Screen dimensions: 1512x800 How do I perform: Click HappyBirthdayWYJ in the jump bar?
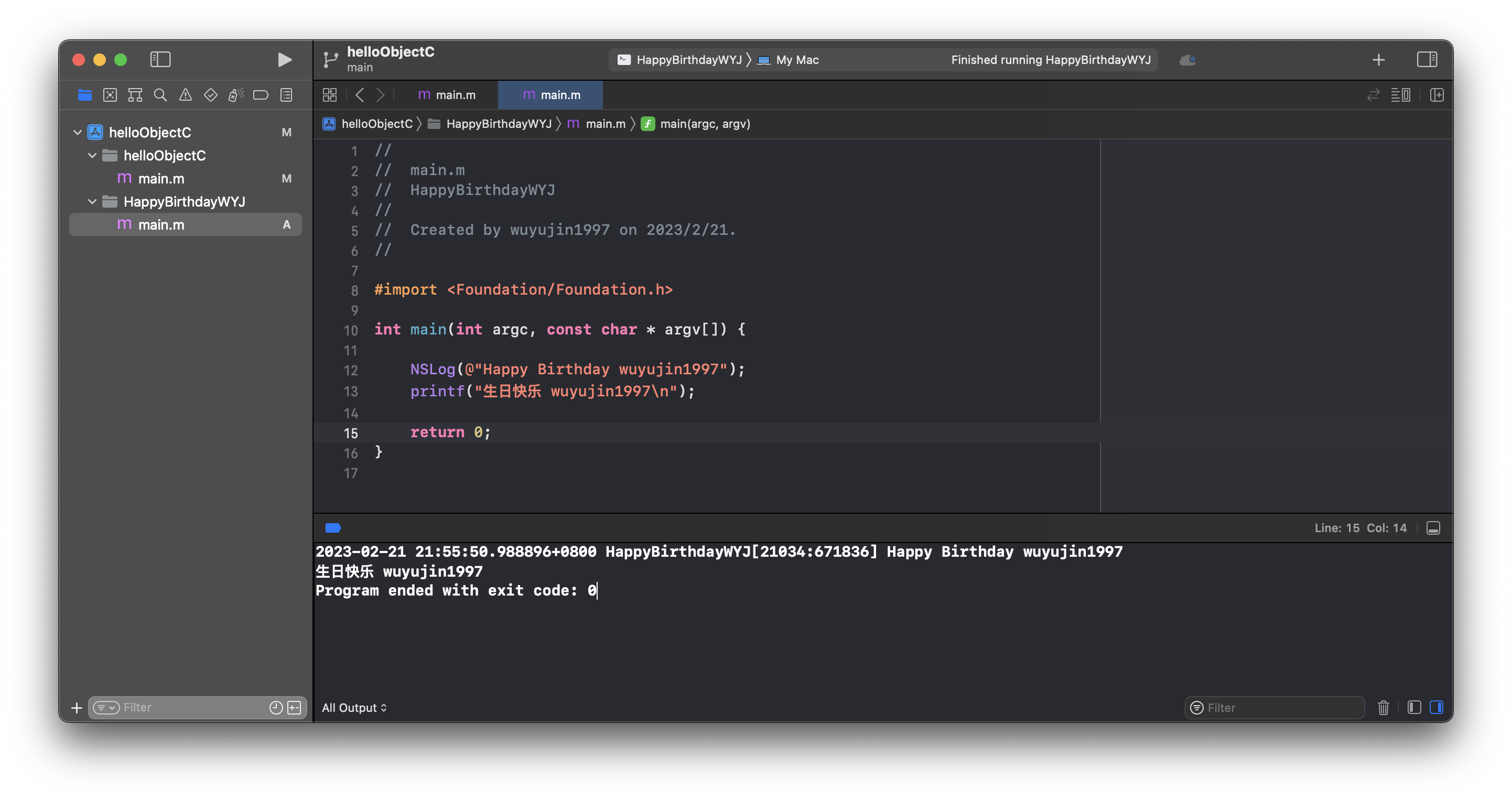point(490,124)
